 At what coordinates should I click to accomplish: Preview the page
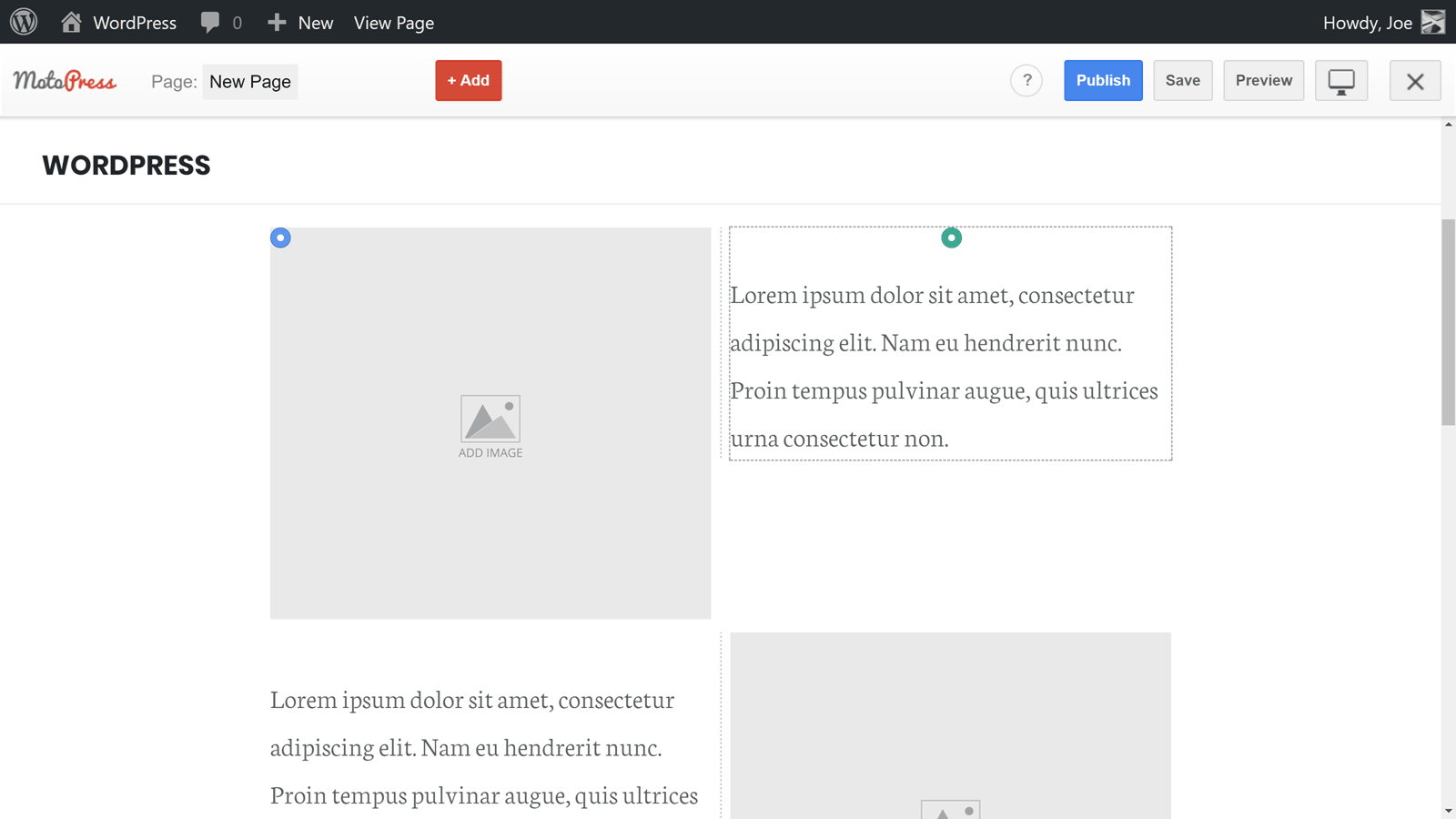tap(1263, 81)
